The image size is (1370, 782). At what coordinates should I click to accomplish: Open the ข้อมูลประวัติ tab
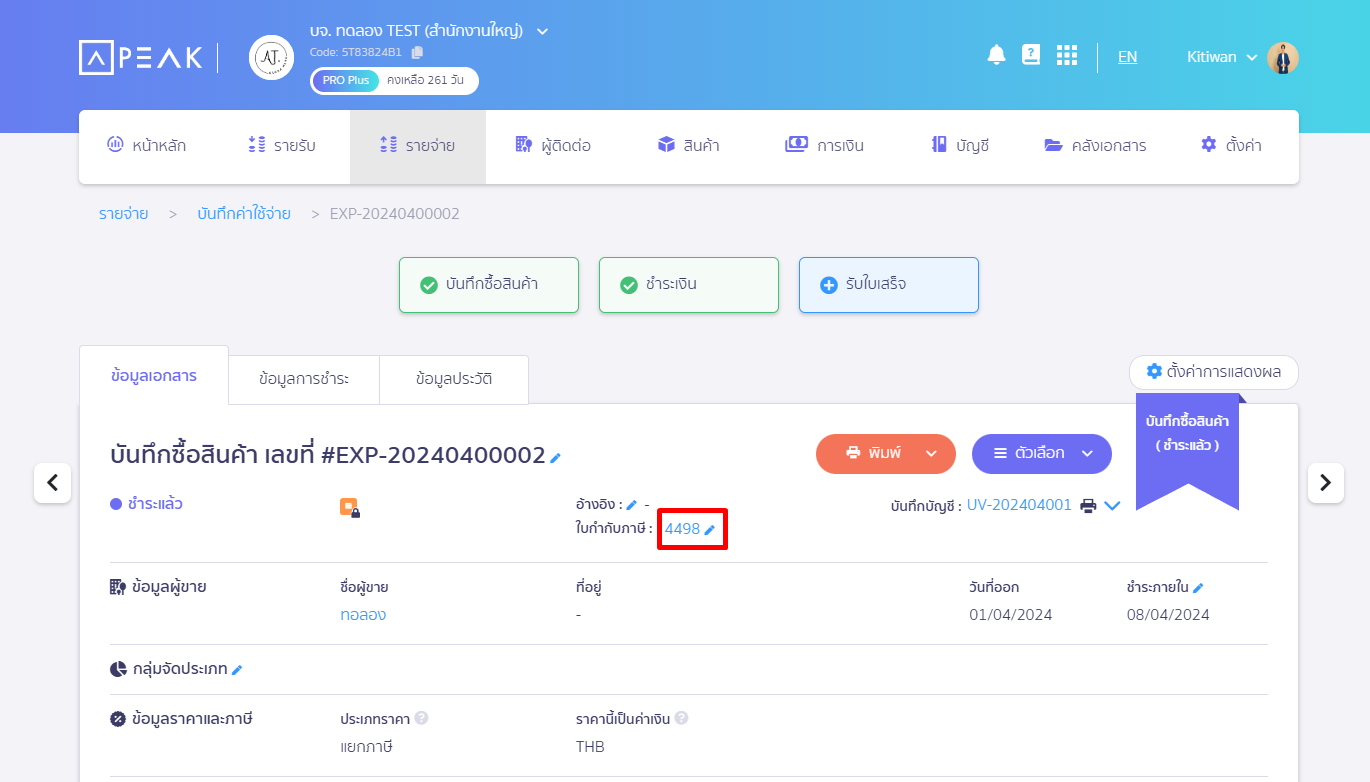454,380
